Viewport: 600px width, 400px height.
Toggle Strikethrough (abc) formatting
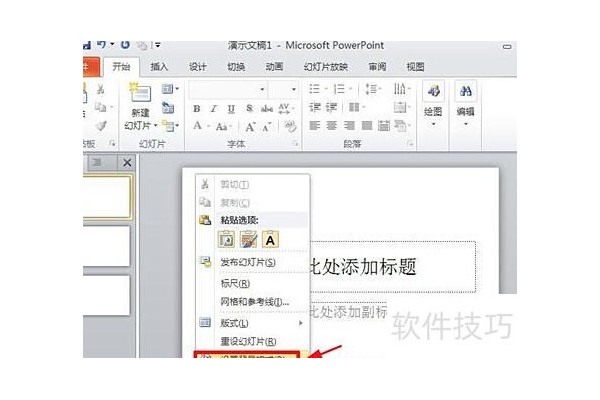pyautogui.click(x=267, y=109)
